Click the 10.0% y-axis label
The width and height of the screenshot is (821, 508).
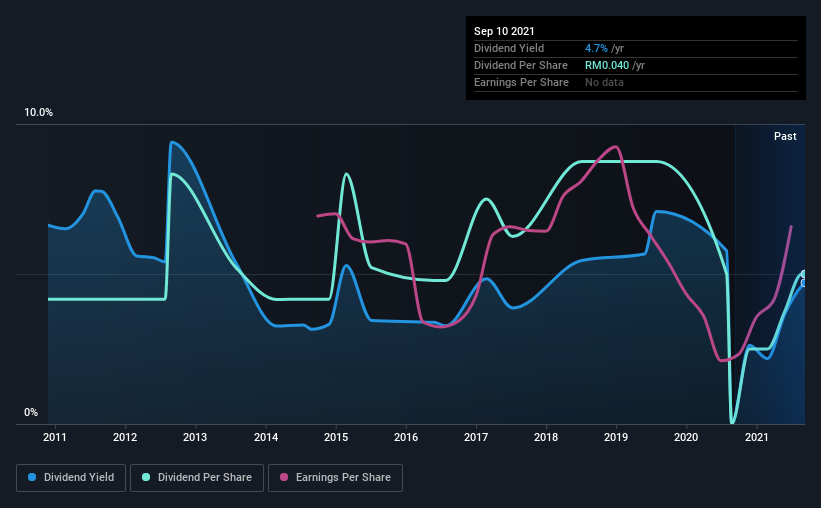(38, 113)
